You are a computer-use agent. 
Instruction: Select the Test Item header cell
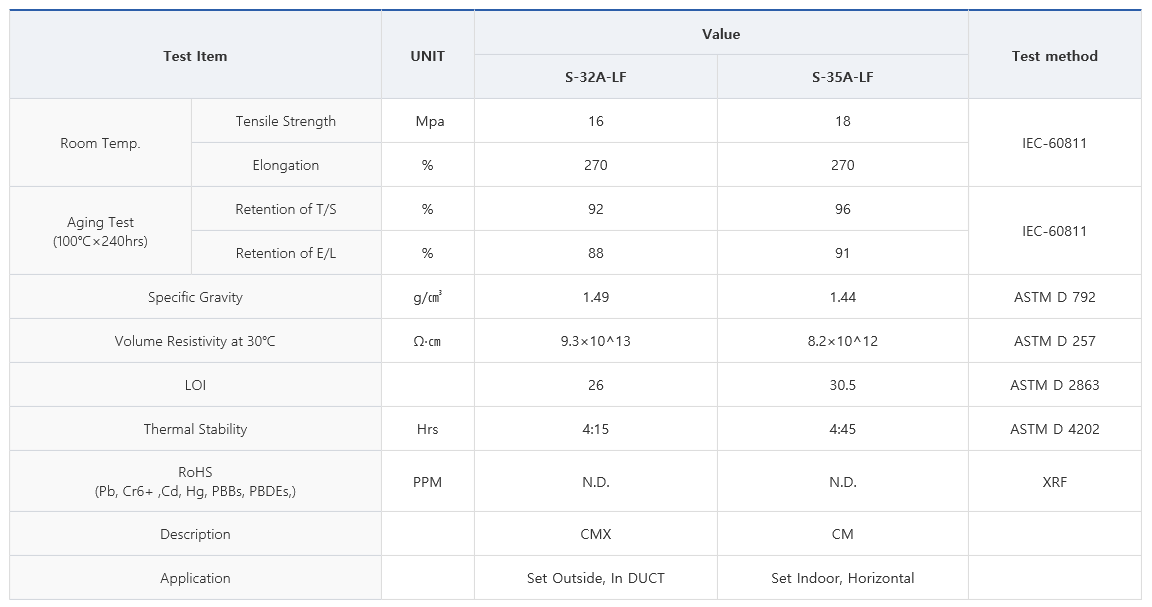195,55
